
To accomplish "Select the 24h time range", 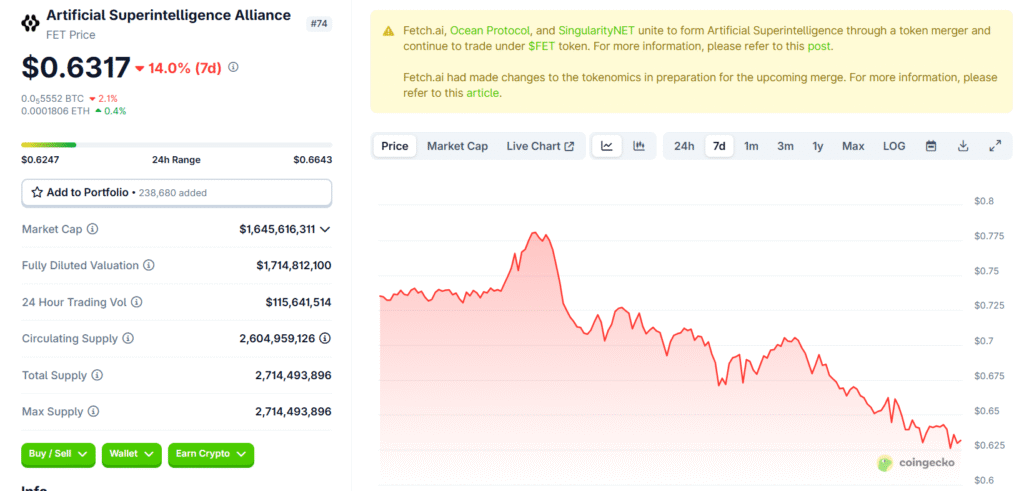I will tap(684, 146).
